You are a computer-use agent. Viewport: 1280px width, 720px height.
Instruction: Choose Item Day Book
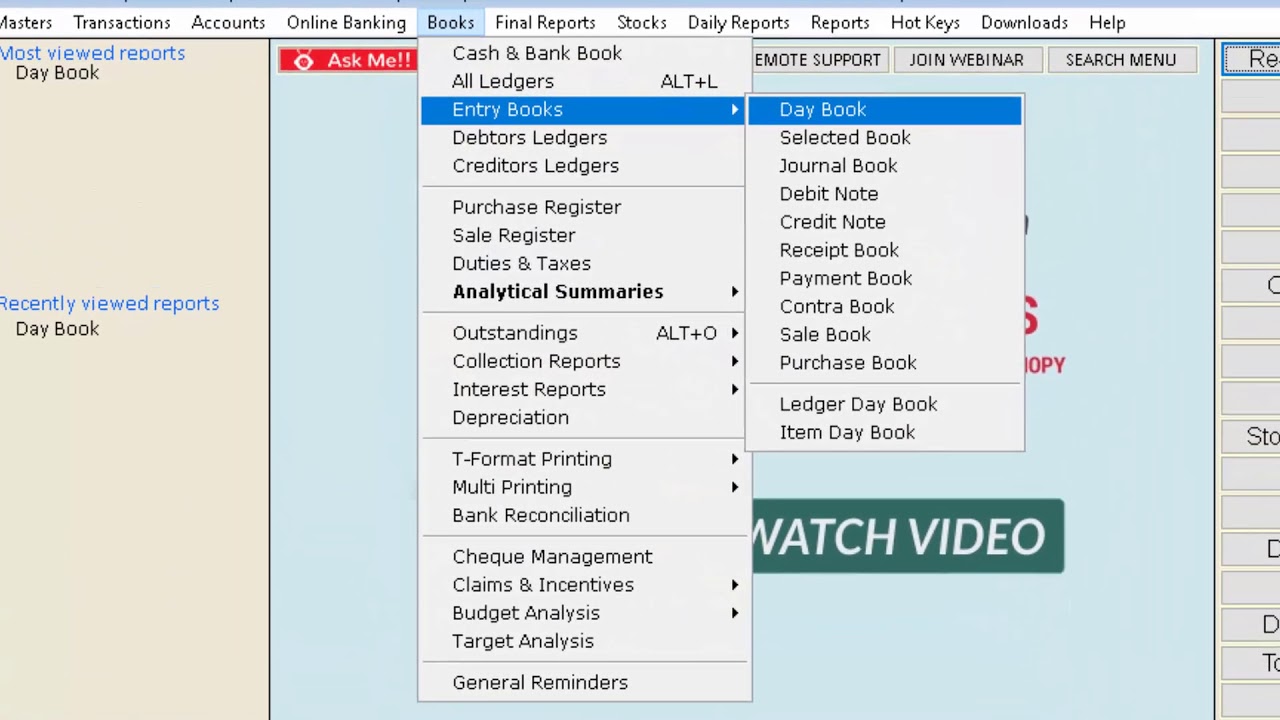point(885,432)
